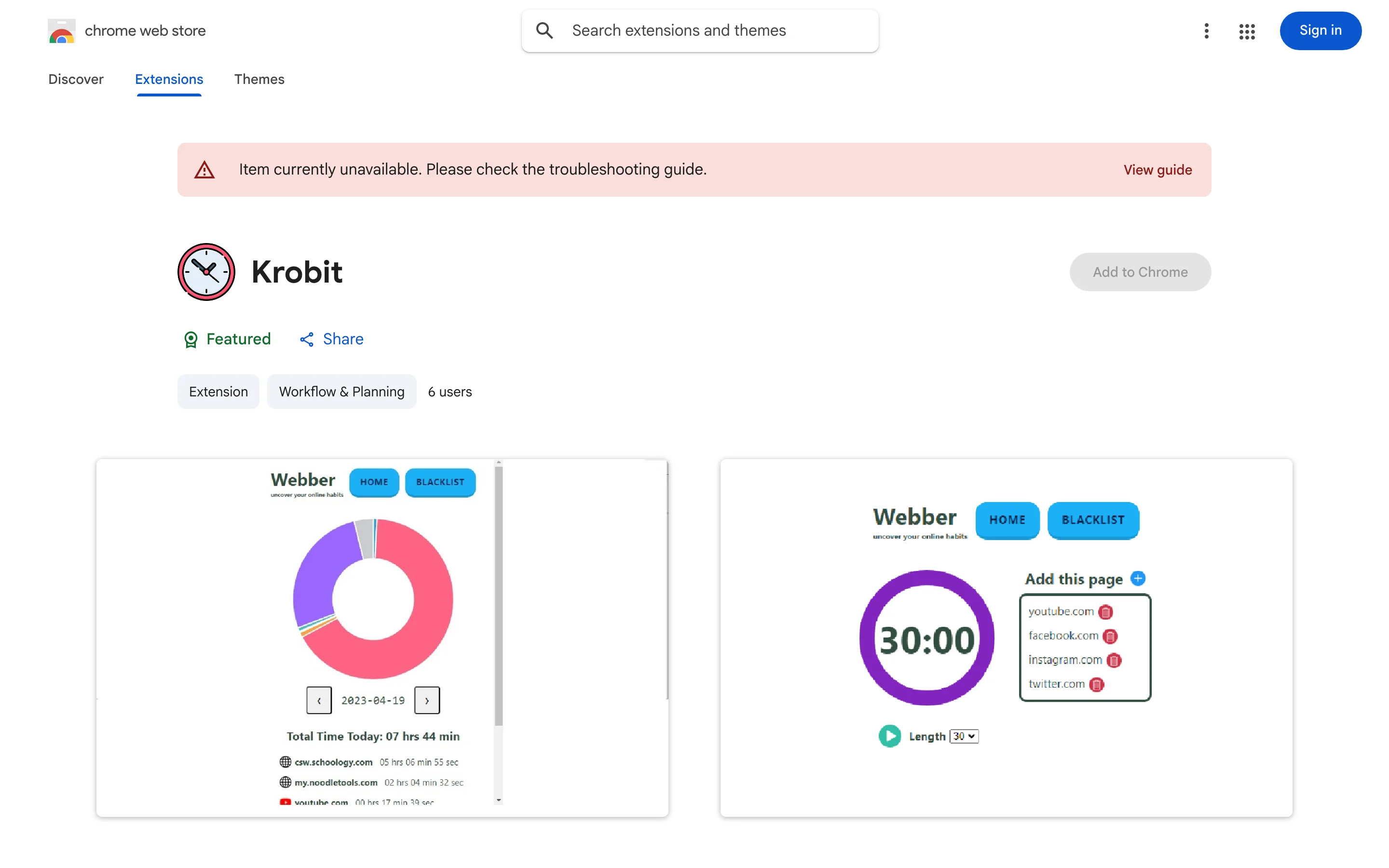Click the Share icon
Image resolution: width=1389 pixels, height=868 pixels.
307,339
